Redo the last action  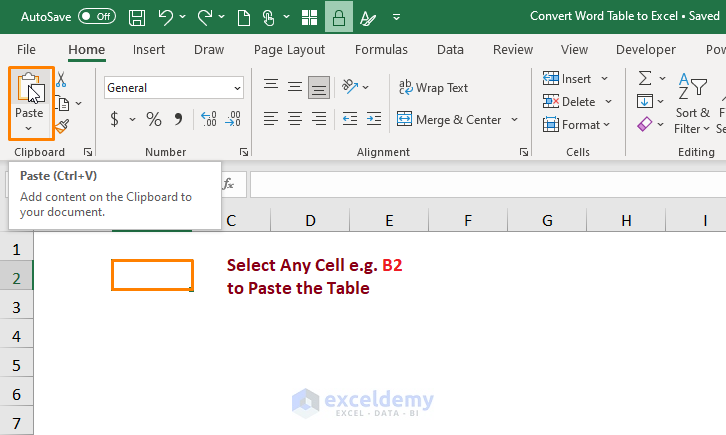pos(205,18)
